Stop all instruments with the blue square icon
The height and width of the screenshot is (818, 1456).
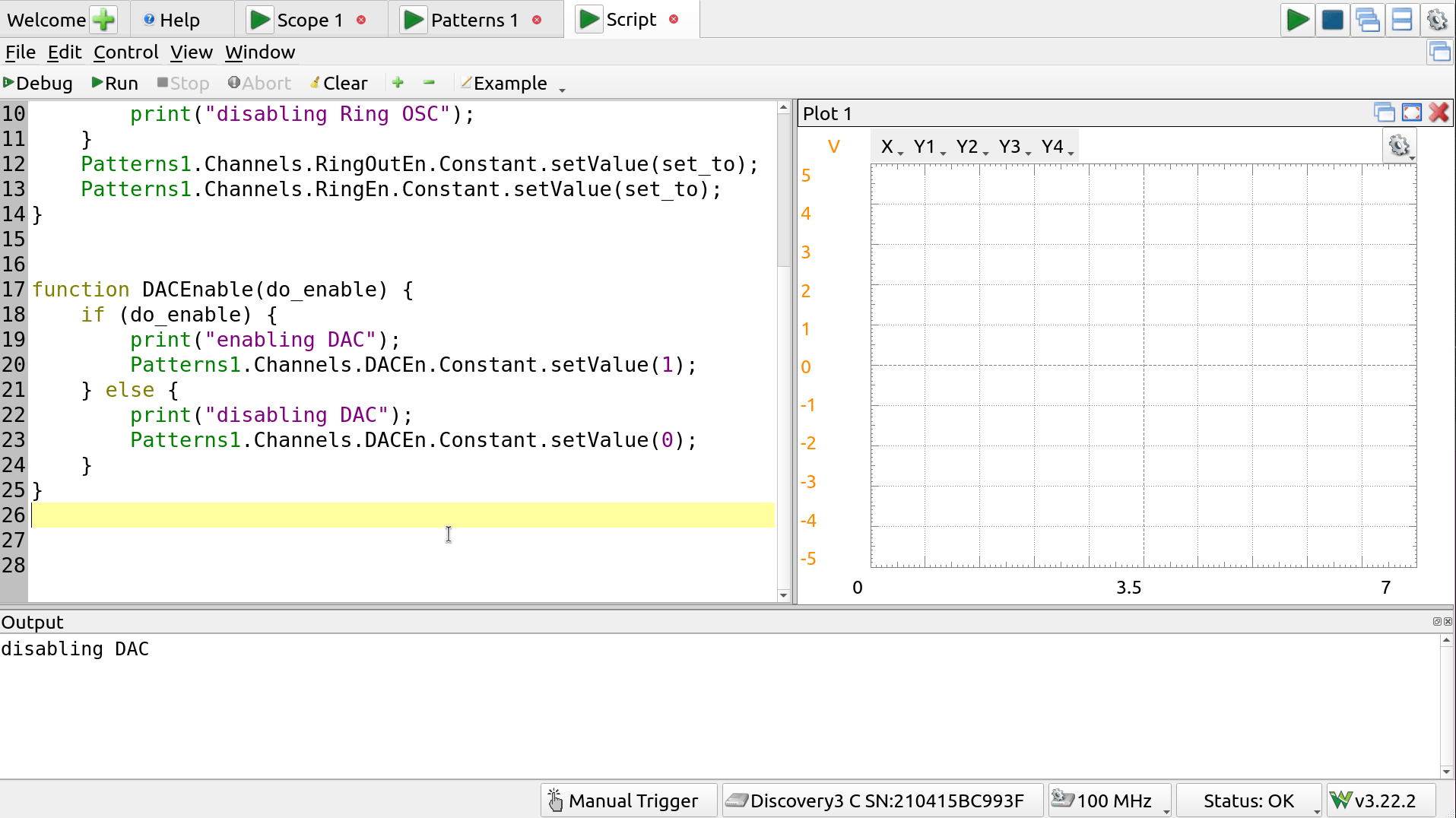[1332, 20]
